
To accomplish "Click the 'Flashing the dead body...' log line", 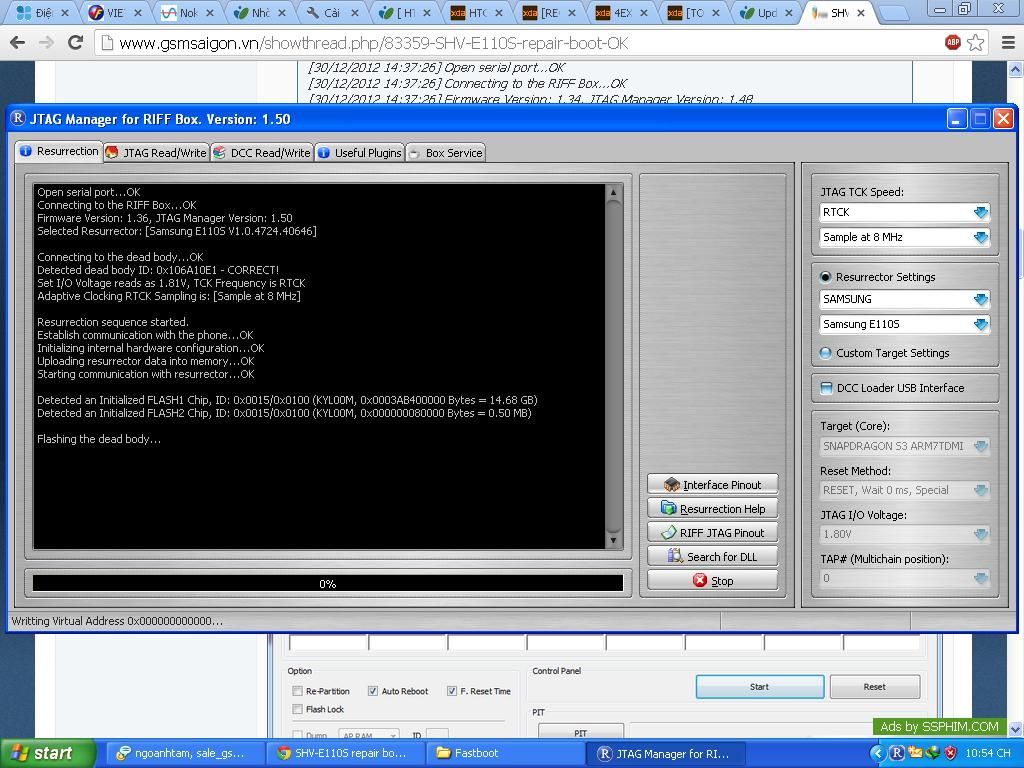I will coord(99,440).
